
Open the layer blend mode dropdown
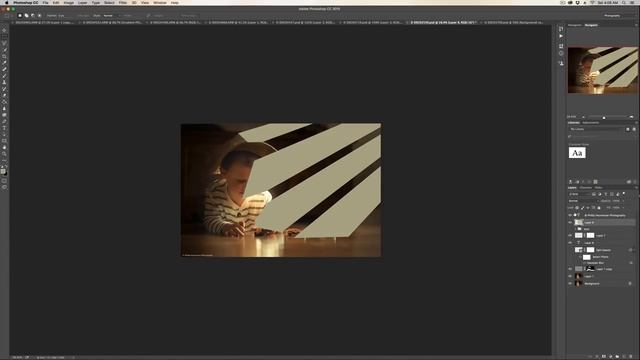point(583,201)
